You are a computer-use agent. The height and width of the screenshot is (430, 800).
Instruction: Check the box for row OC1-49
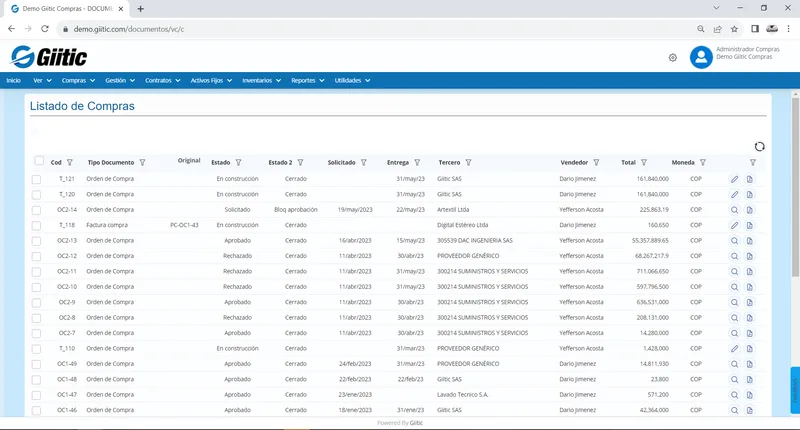36,364
